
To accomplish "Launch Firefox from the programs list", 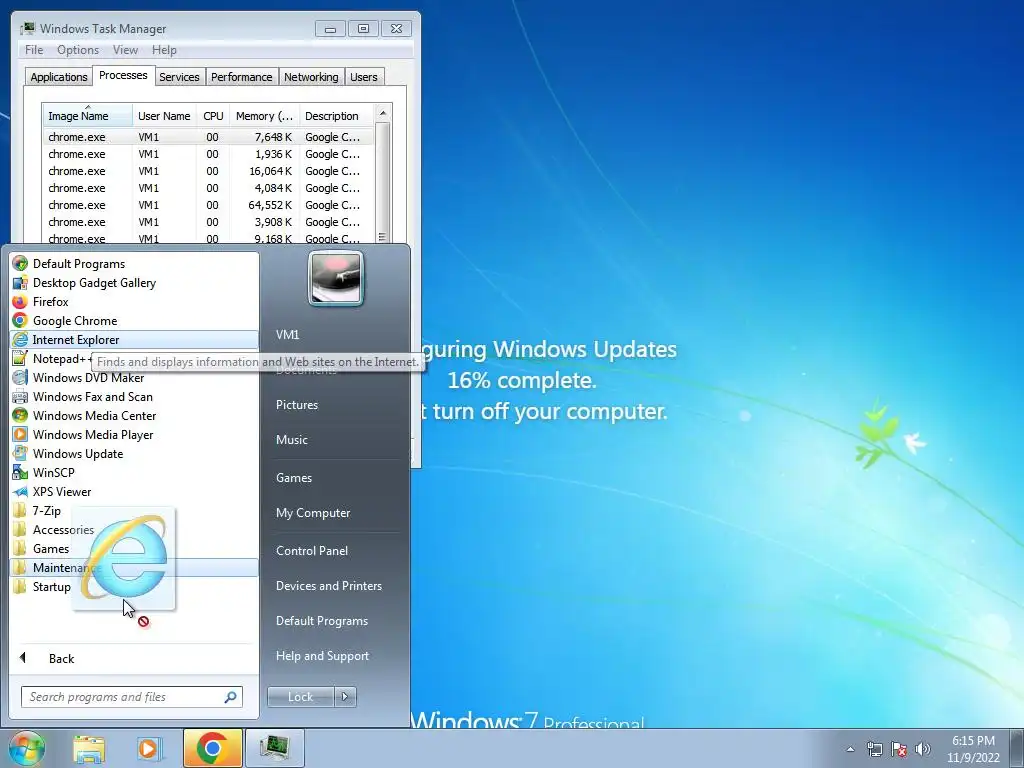I will [20, 302].
